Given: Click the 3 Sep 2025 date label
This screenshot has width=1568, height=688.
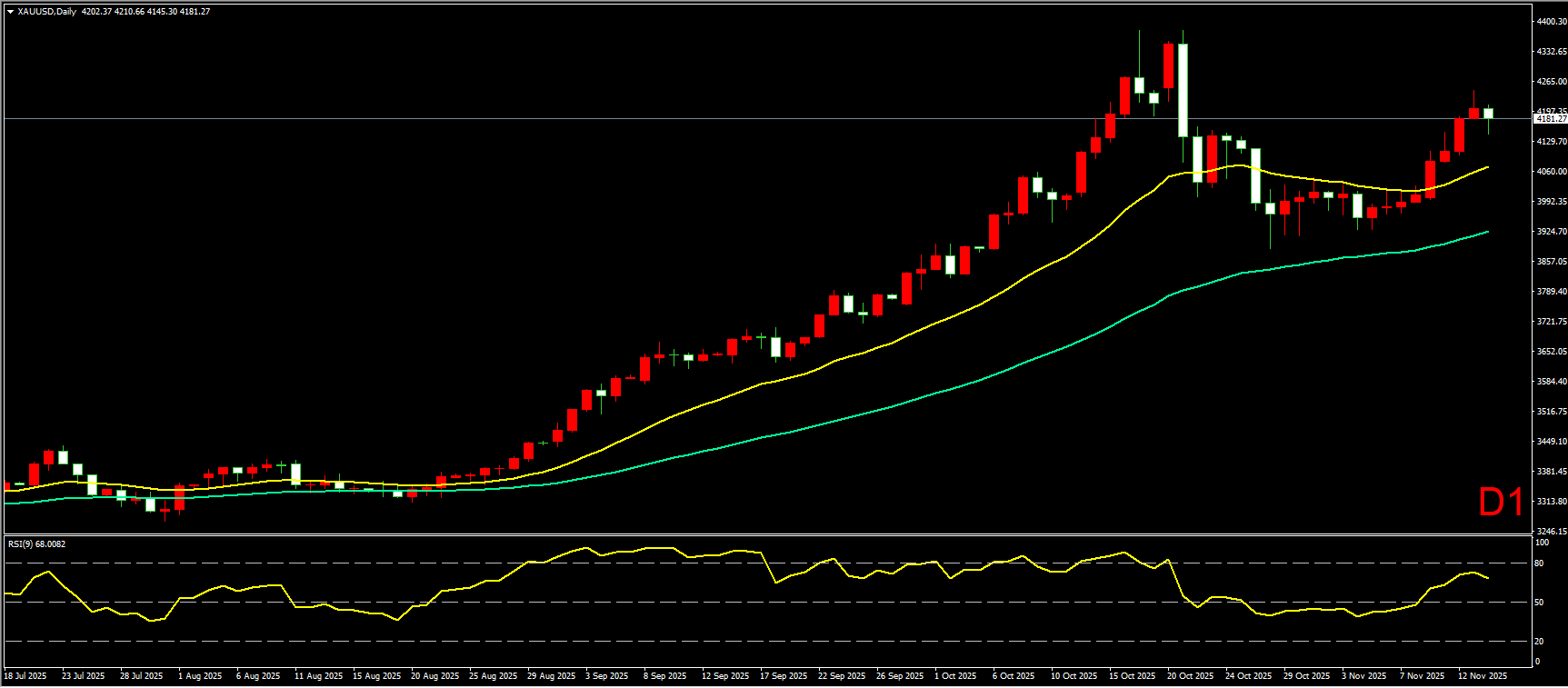Looking at the screenshot, I should point(606,676).
